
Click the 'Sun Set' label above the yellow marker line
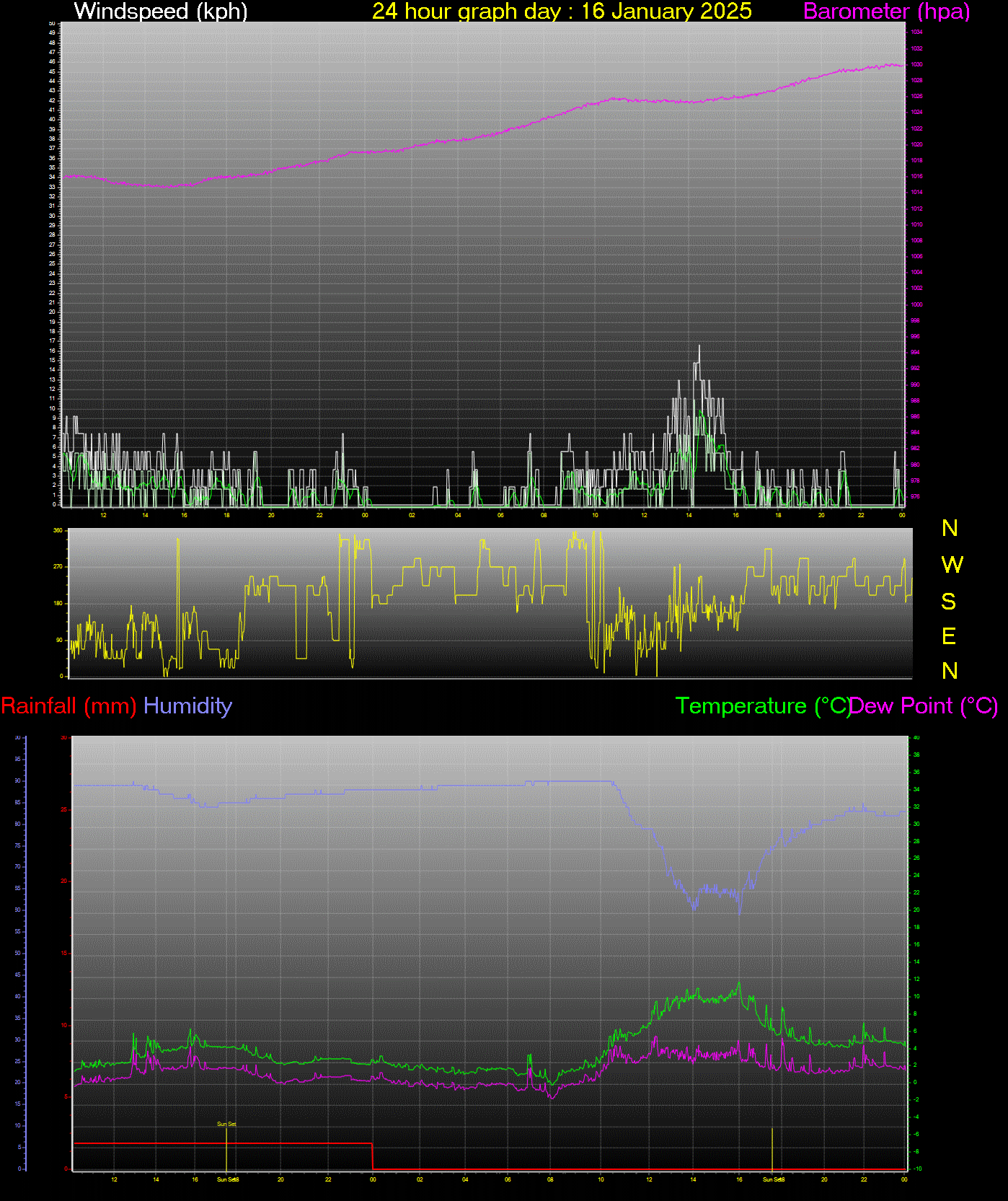(226, 1124)
